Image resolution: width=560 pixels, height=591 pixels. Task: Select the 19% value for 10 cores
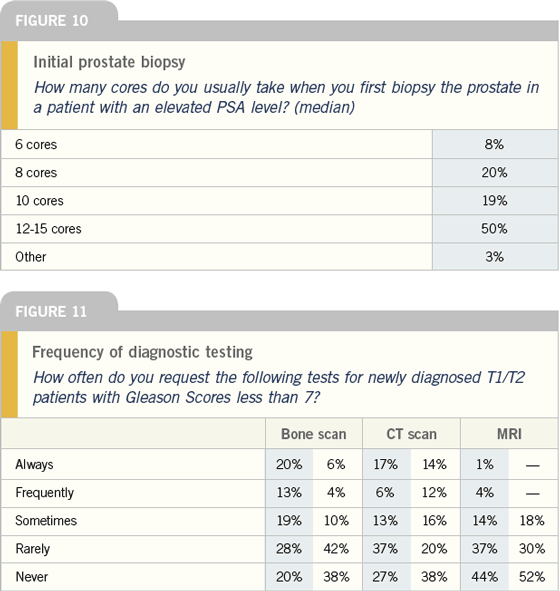tap(494, 201)
